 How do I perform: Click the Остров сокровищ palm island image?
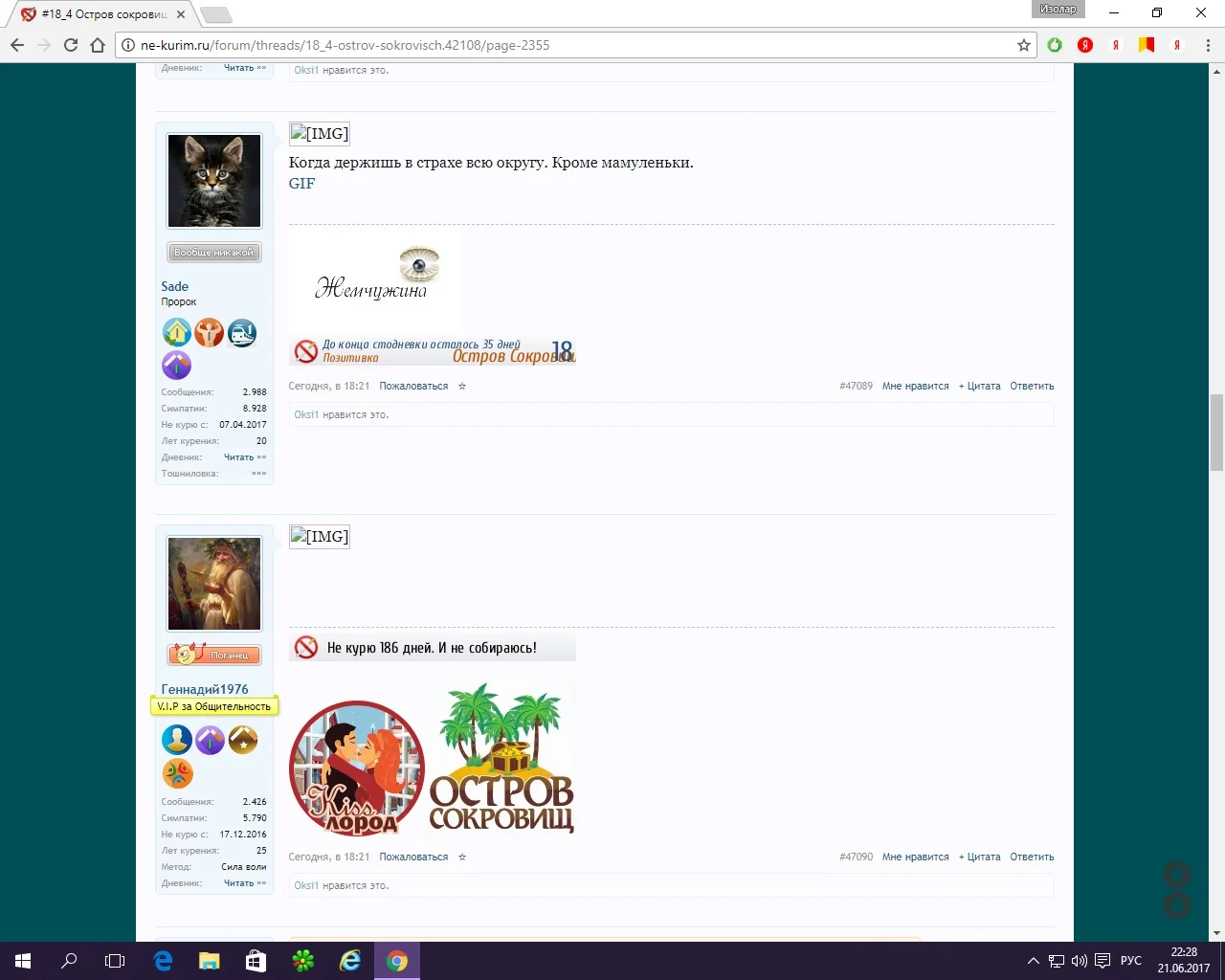click(x=501, y=758)
